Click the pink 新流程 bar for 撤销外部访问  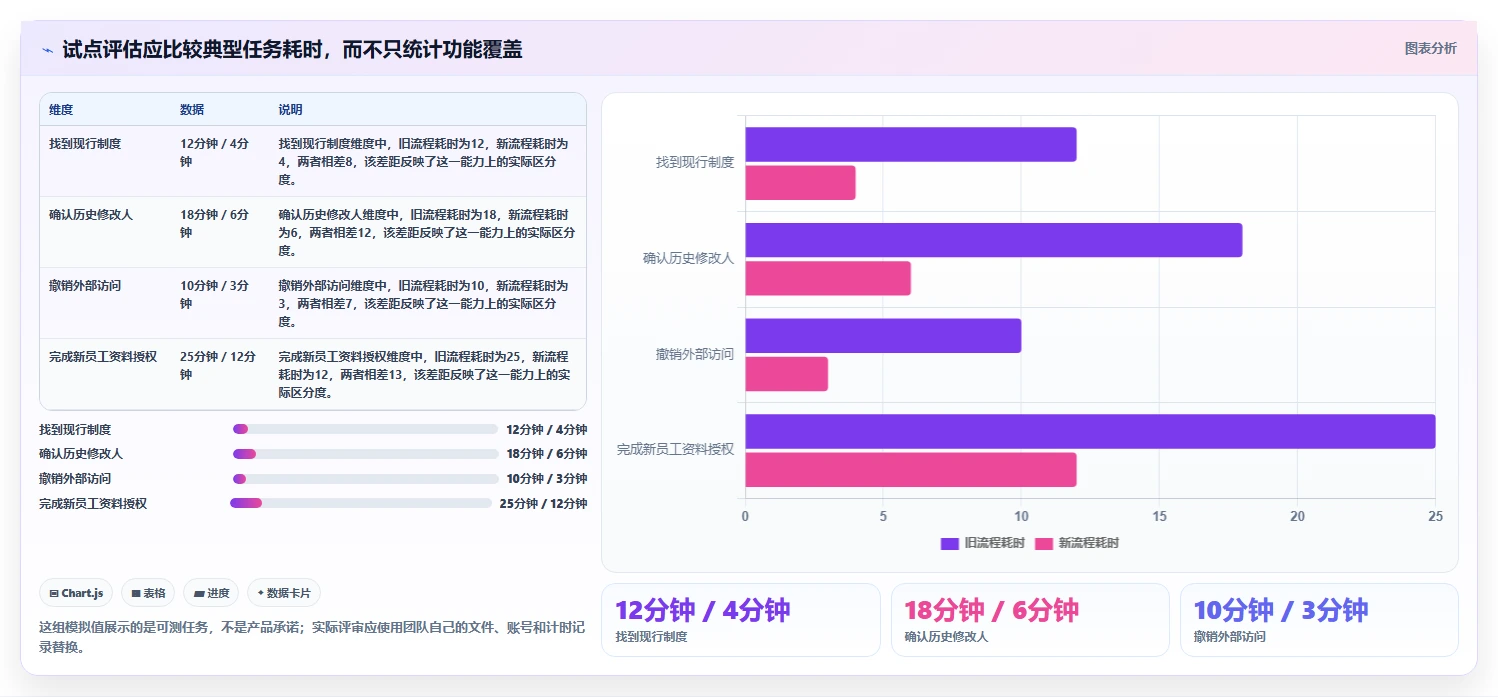(786, 374)
